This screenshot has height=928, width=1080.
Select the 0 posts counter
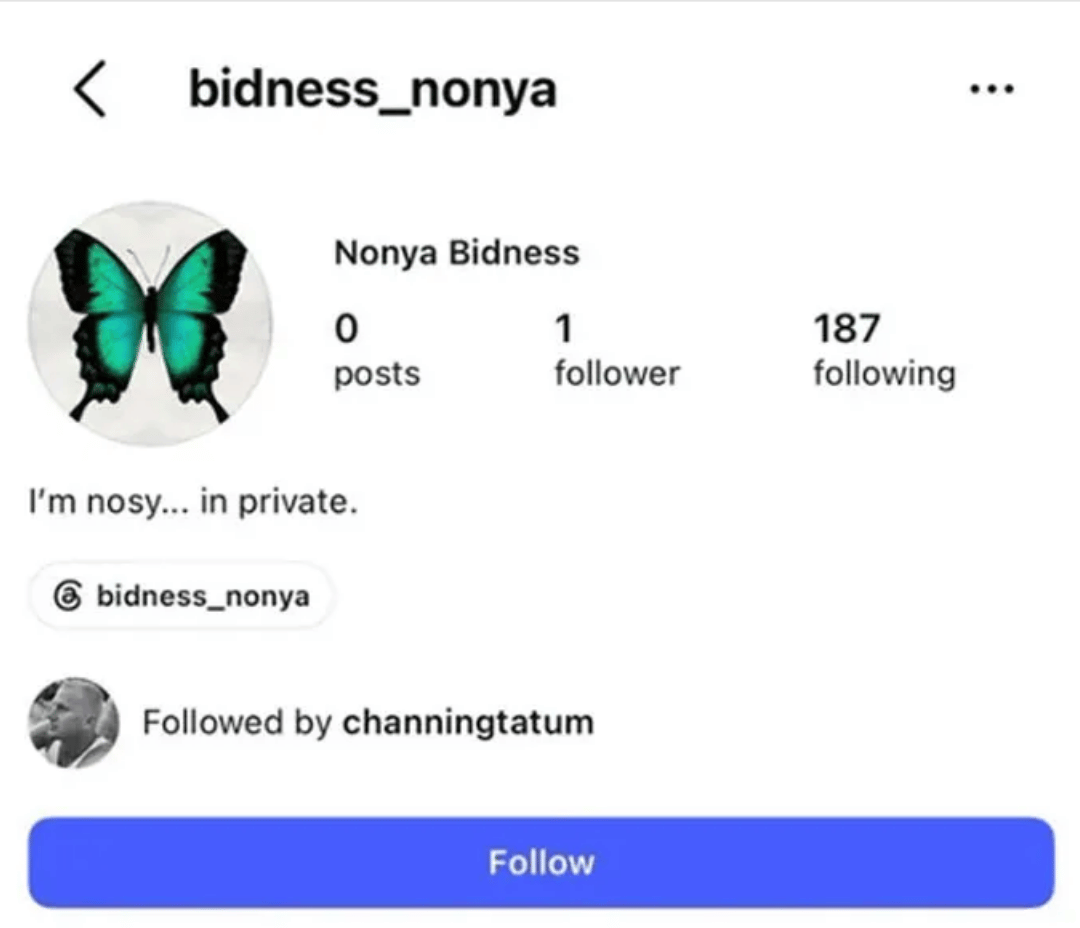377,350
